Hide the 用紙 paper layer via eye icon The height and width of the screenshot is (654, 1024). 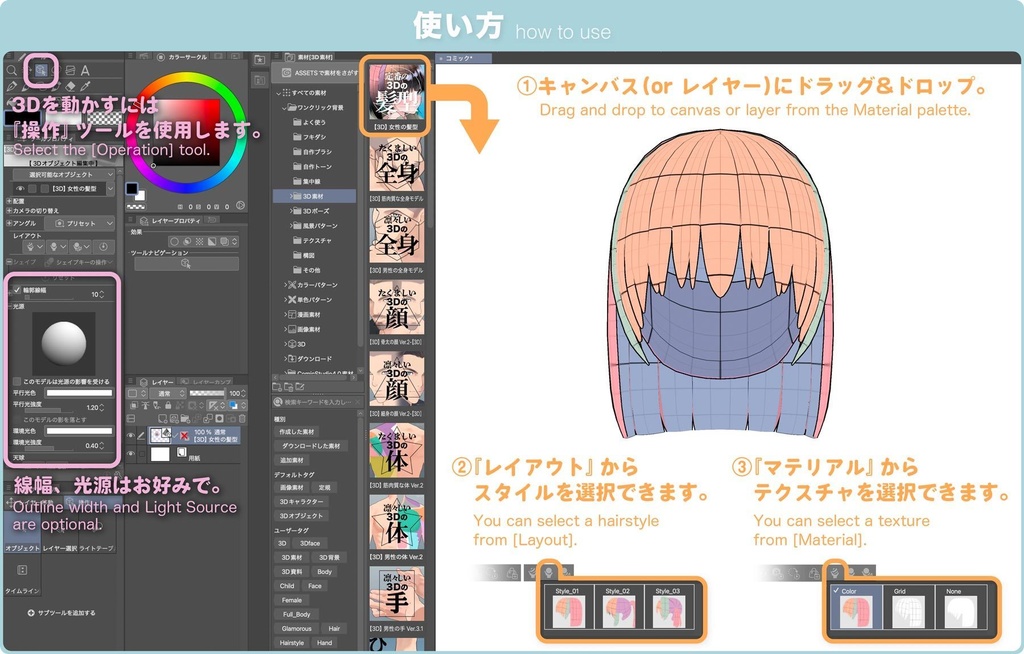131,453
